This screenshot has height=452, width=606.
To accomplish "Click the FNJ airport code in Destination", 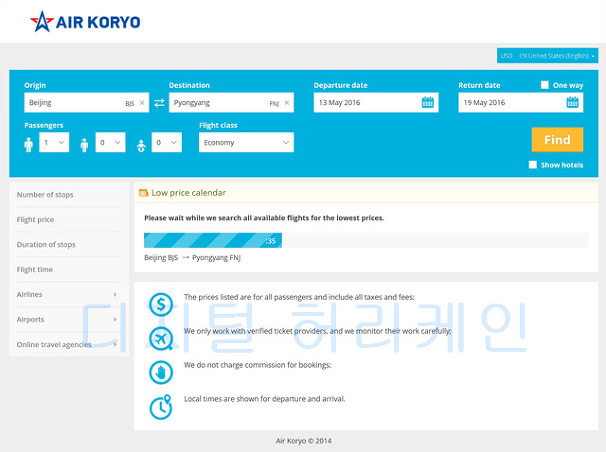I will (274, 104).
